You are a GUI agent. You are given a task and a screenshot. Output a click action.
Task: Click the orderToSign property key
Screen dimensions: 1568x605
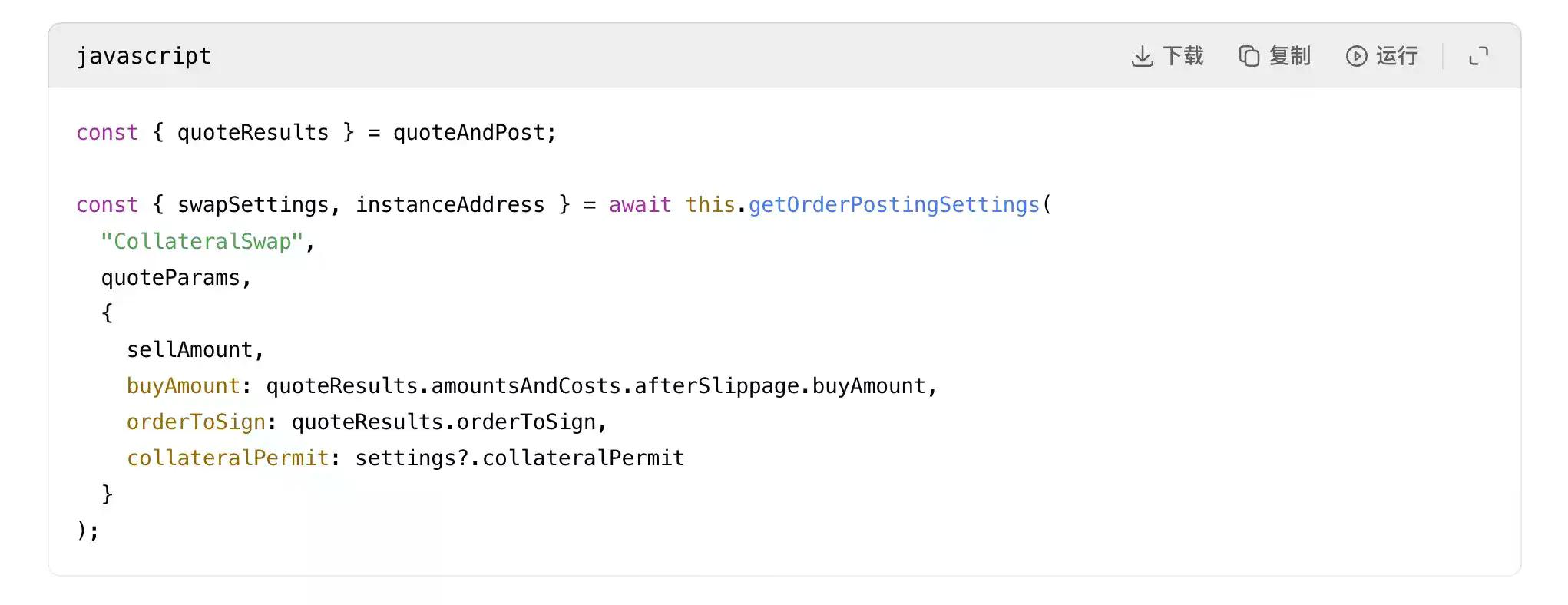(x=196, y=422)
